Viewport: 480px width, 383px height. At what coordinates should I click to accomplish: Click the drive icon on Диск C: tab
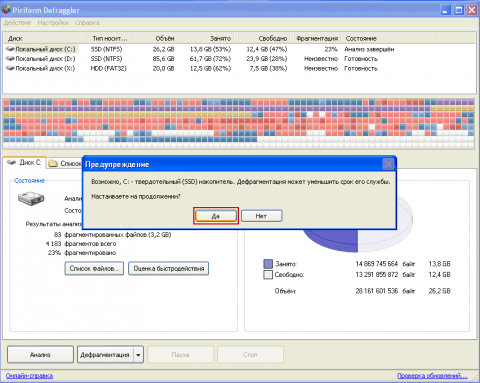point(12,162)
